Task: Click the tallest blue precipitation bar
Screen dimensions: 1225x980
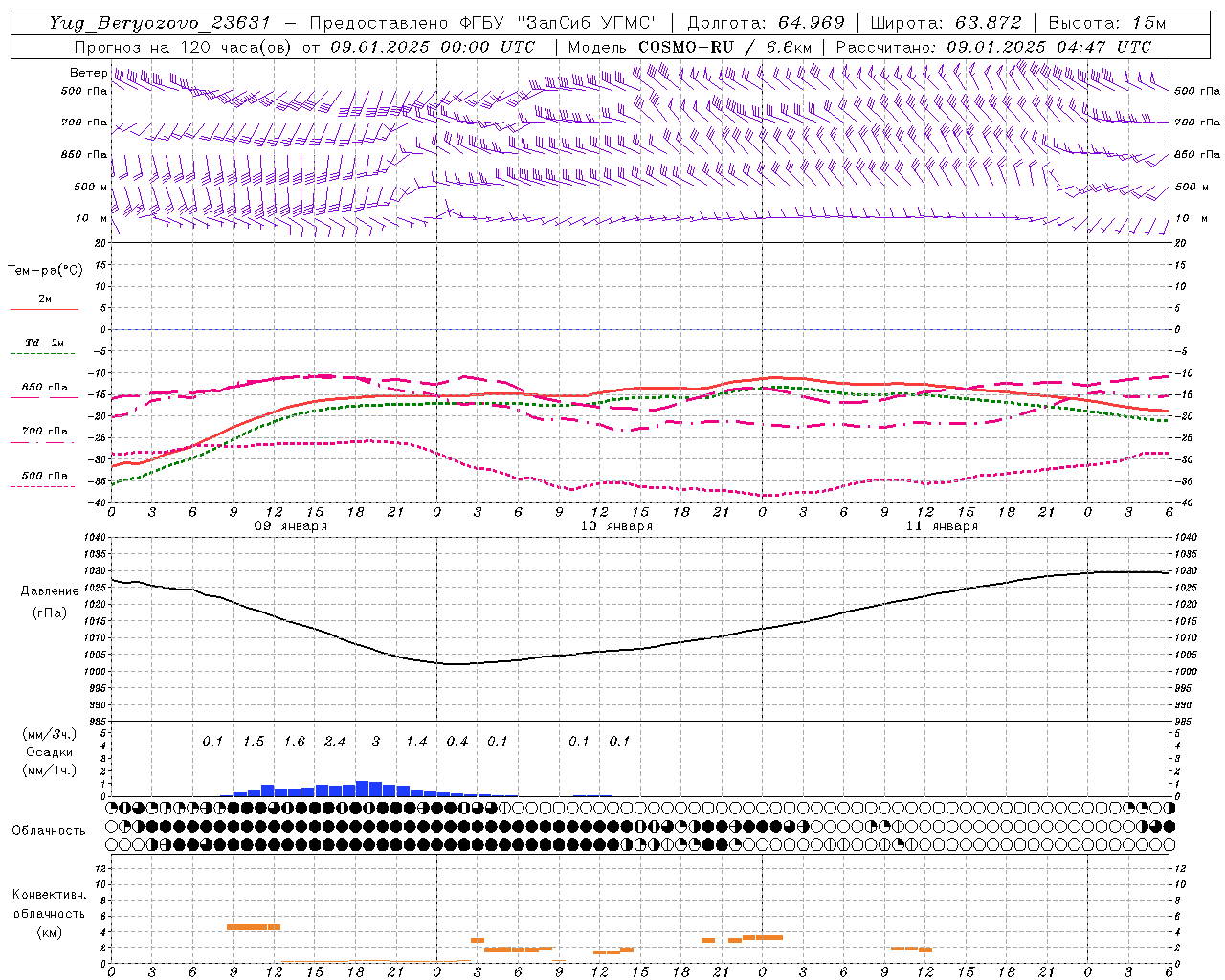Action: pos(362,789)
